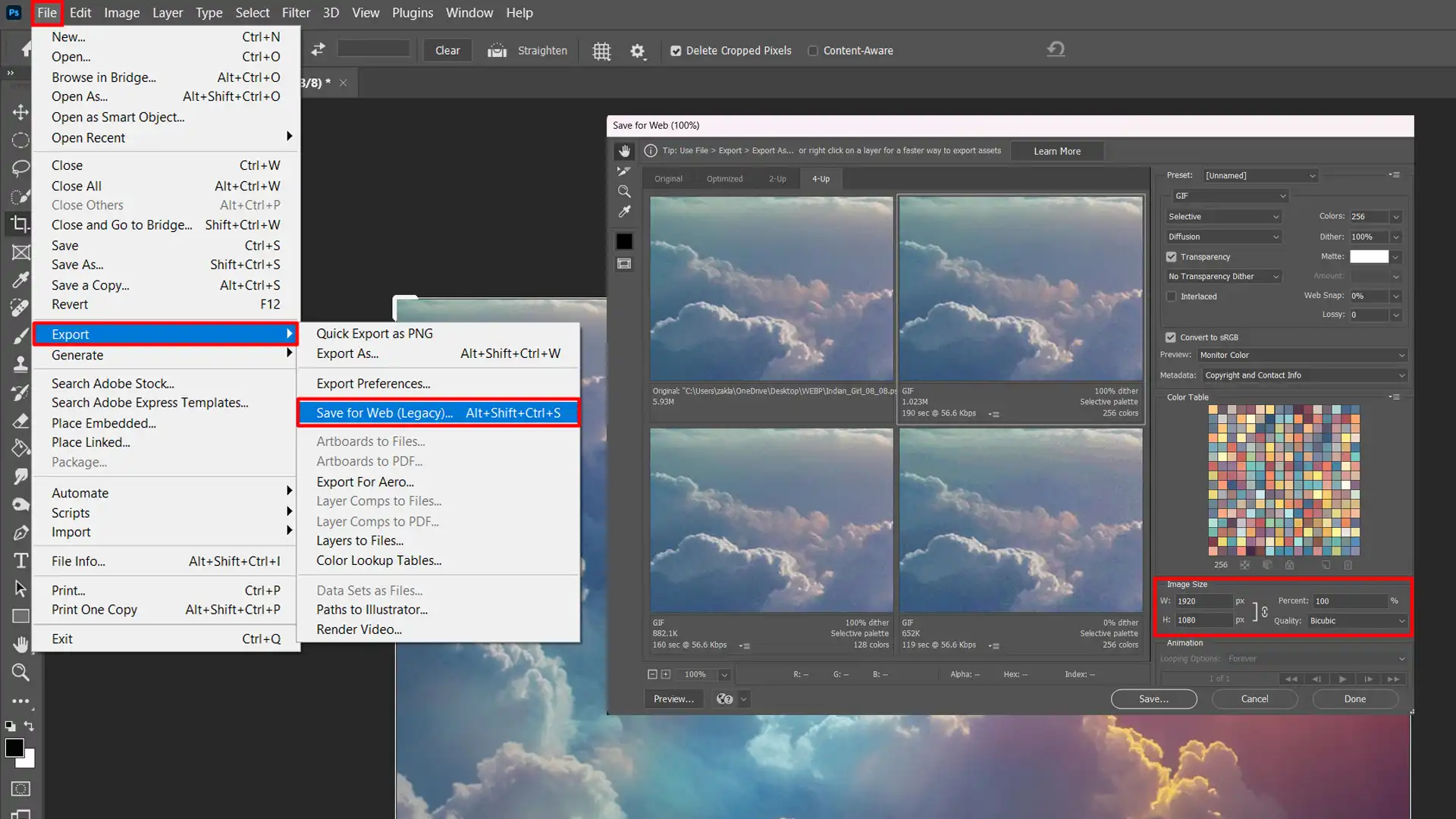The height and width of the screenshot is (819, 1456).
Task: Open crop settings gear menu
Action: (x=638, y=51)
